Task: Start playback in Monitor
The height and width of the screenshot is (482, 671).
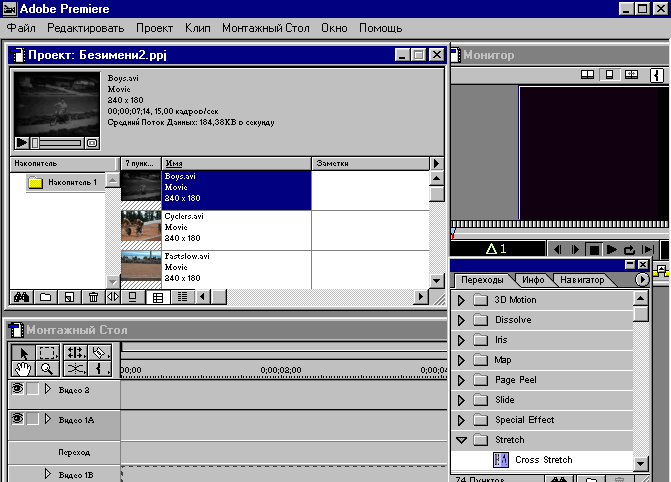Action: pos(612,250)
